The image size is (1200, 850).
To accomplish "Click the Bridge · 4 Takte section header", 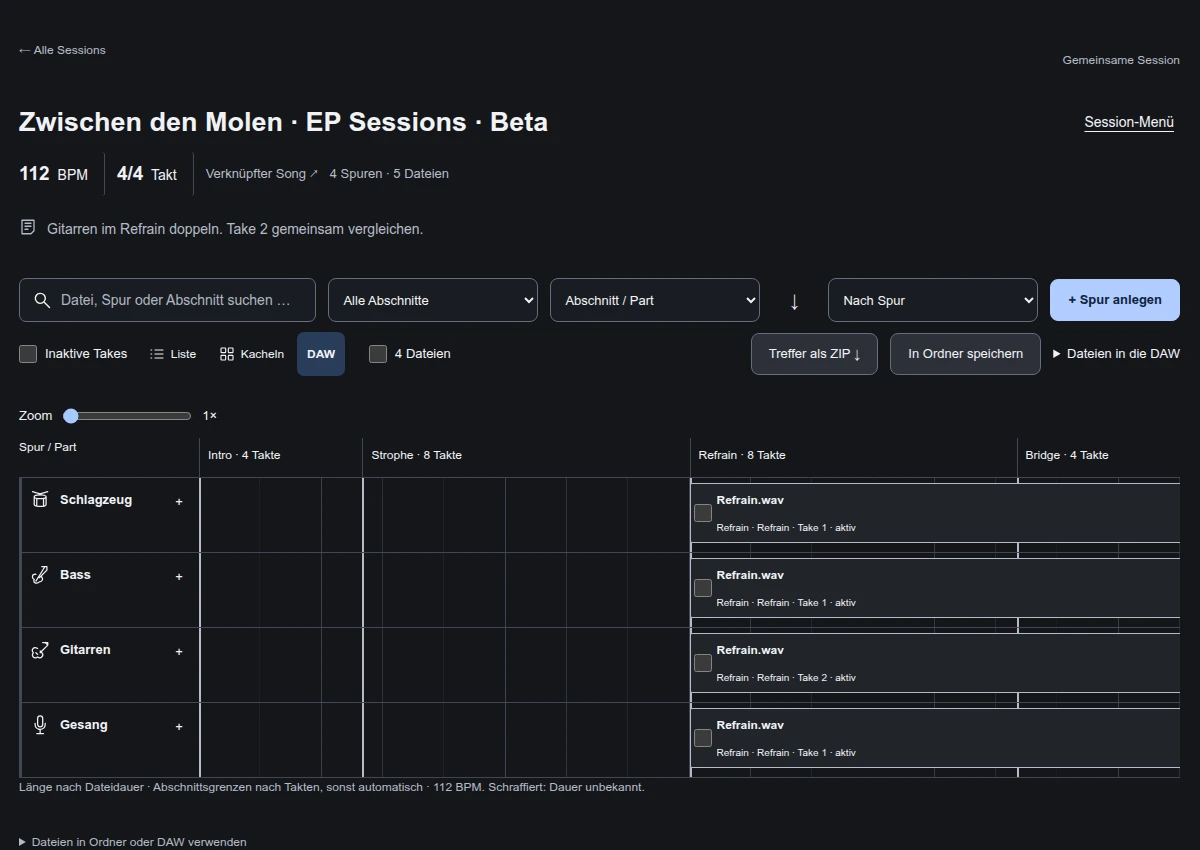I will [x=1067, y=455].
